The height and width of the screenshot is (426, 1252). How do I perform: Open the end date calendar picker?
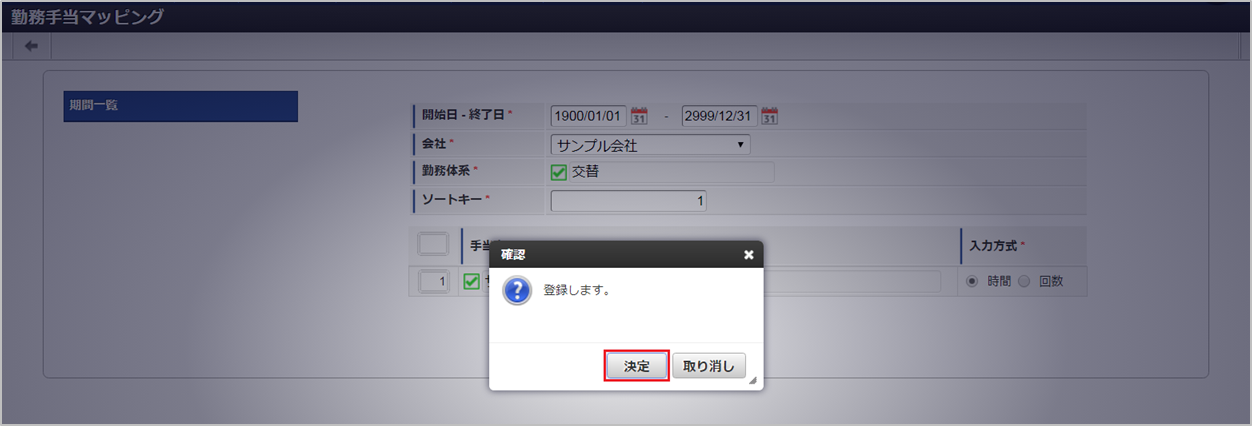(769, 116)
